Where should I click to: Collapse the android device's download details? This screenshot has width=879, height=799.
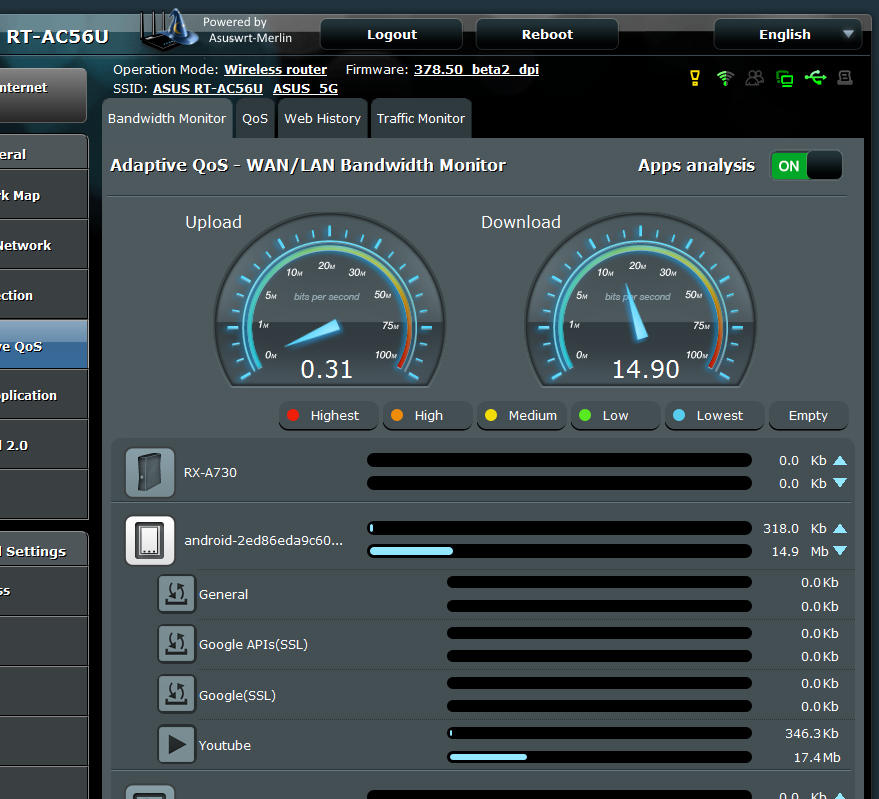tap(839, 550)
